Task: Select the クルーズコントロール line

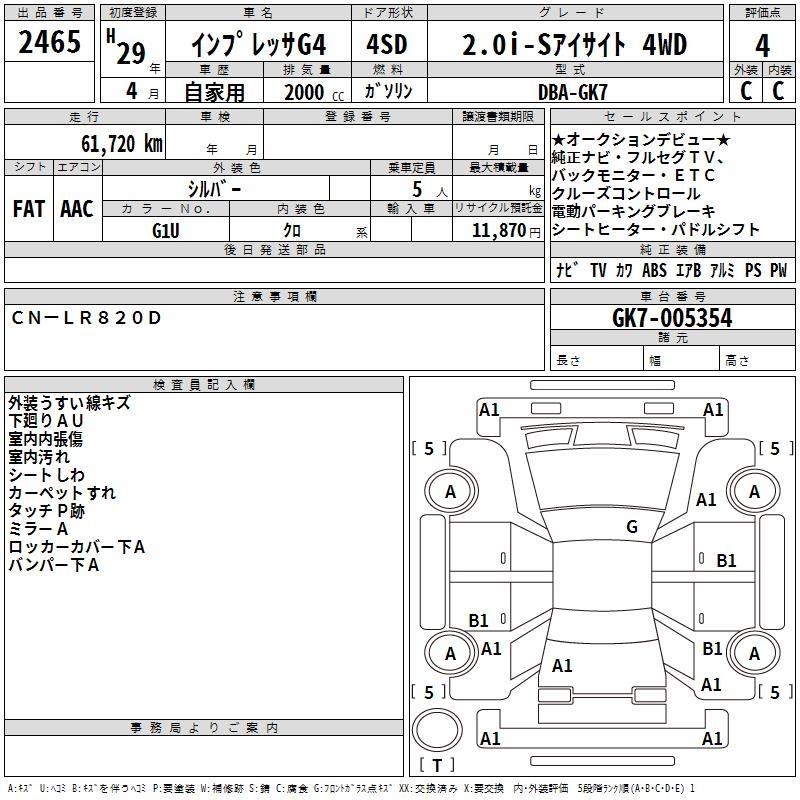Action: coord(626,193)
